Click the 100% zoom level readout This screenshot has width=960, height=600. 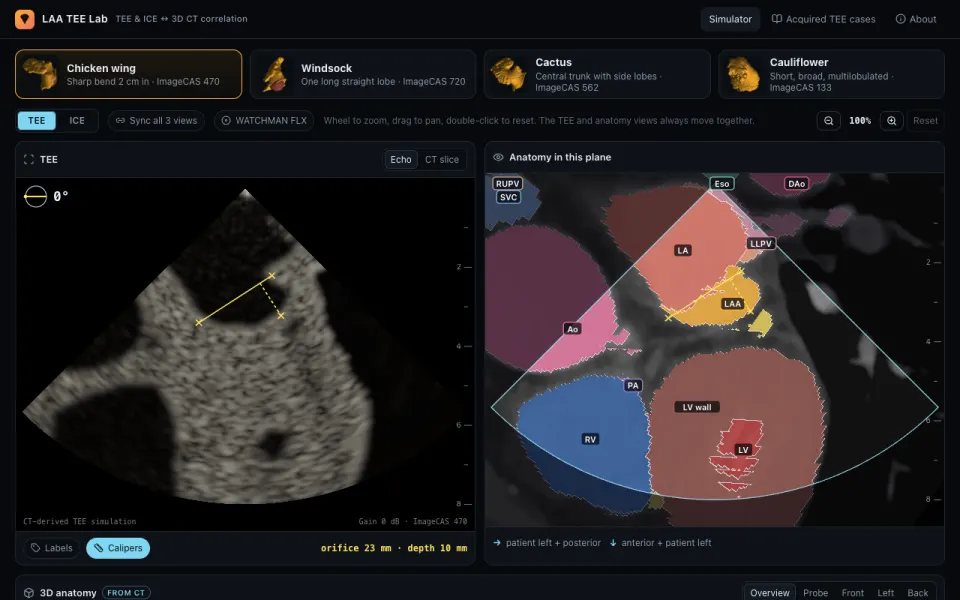coord(860,121)
